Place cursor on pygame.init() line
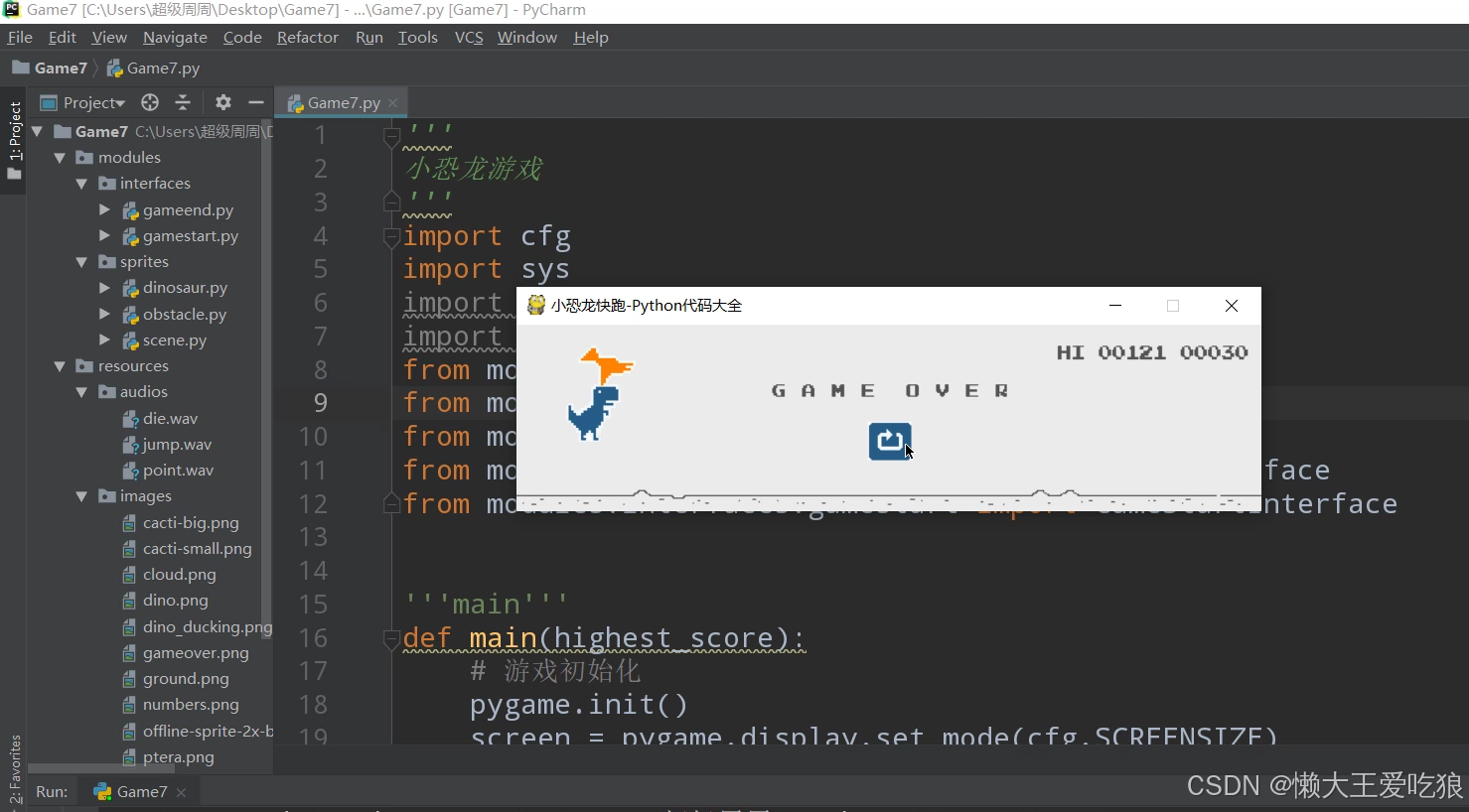 pyautogui.click(x=578, y=705)
